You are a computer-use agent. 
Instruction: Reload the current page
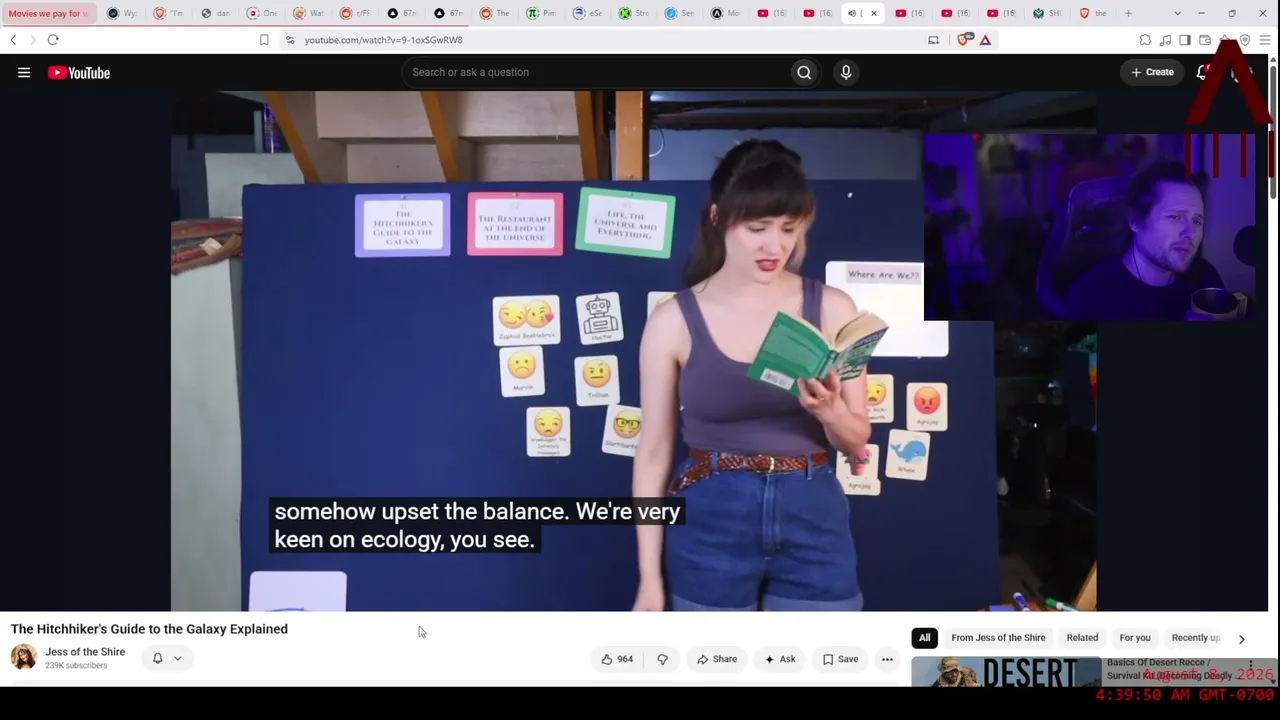[53, 40]
